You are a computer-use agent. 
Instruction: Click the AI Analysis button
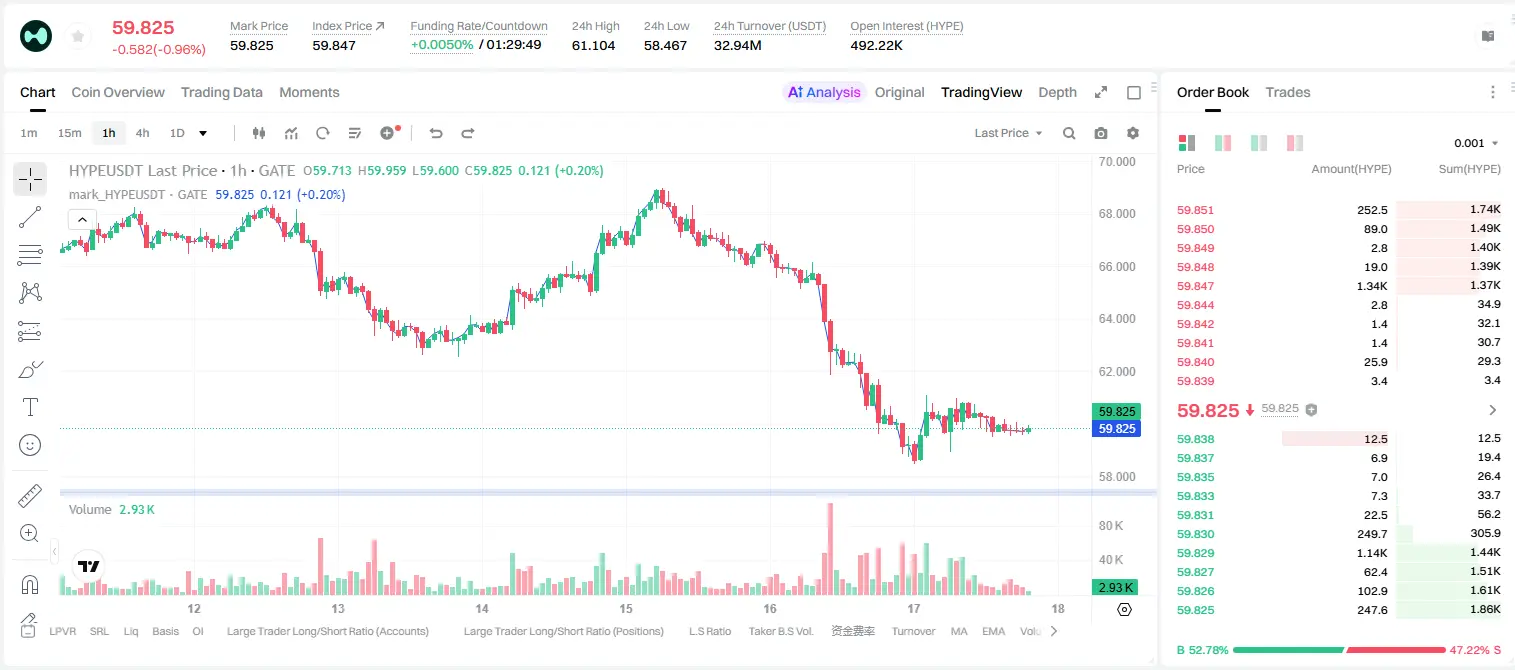tap(823, 92)
